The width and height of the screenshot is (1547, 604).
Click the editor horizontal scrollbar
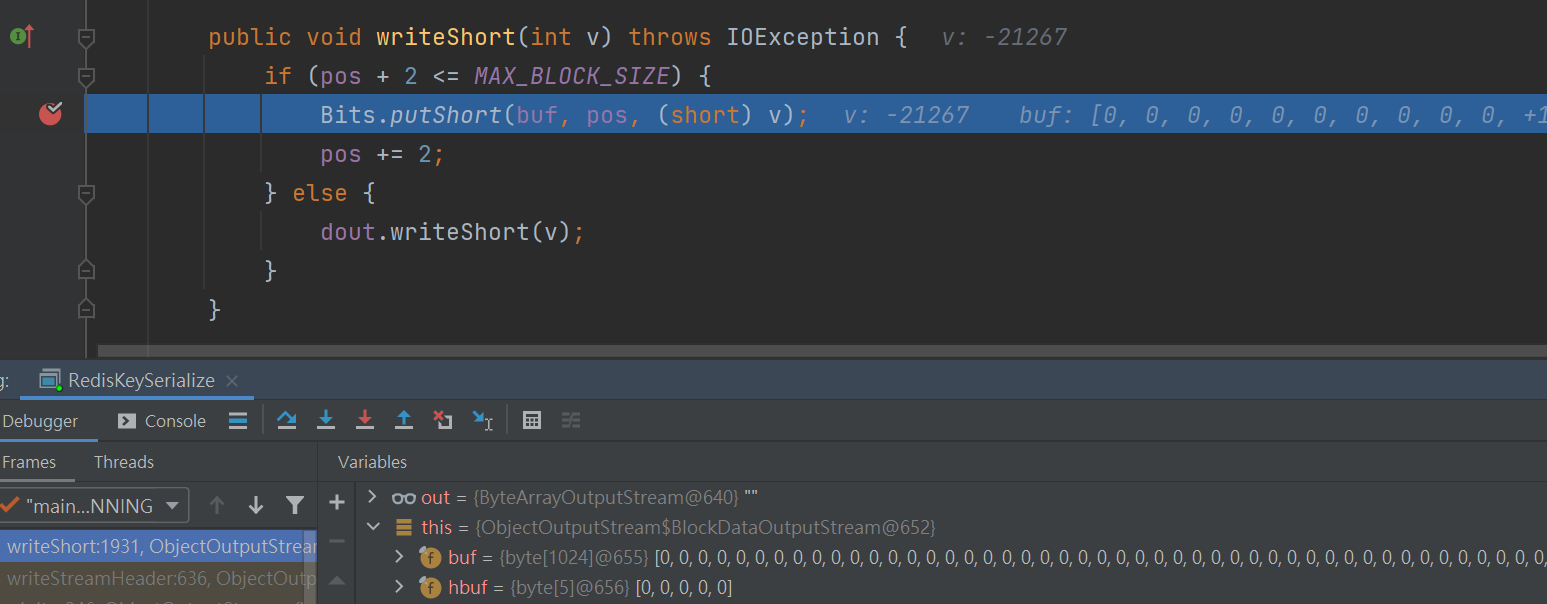[x=822, y=351]
